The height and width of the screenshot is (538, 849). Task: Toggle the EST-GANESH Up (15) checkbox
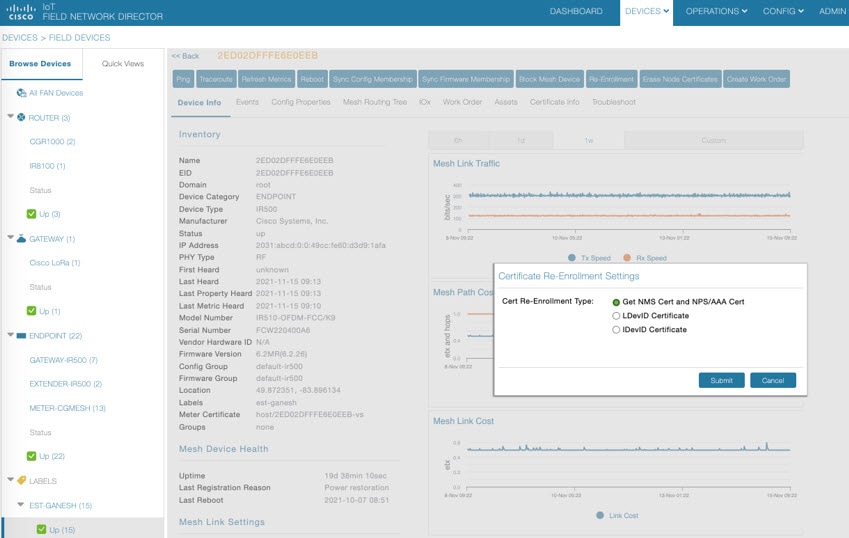click(x=41, y=529)
